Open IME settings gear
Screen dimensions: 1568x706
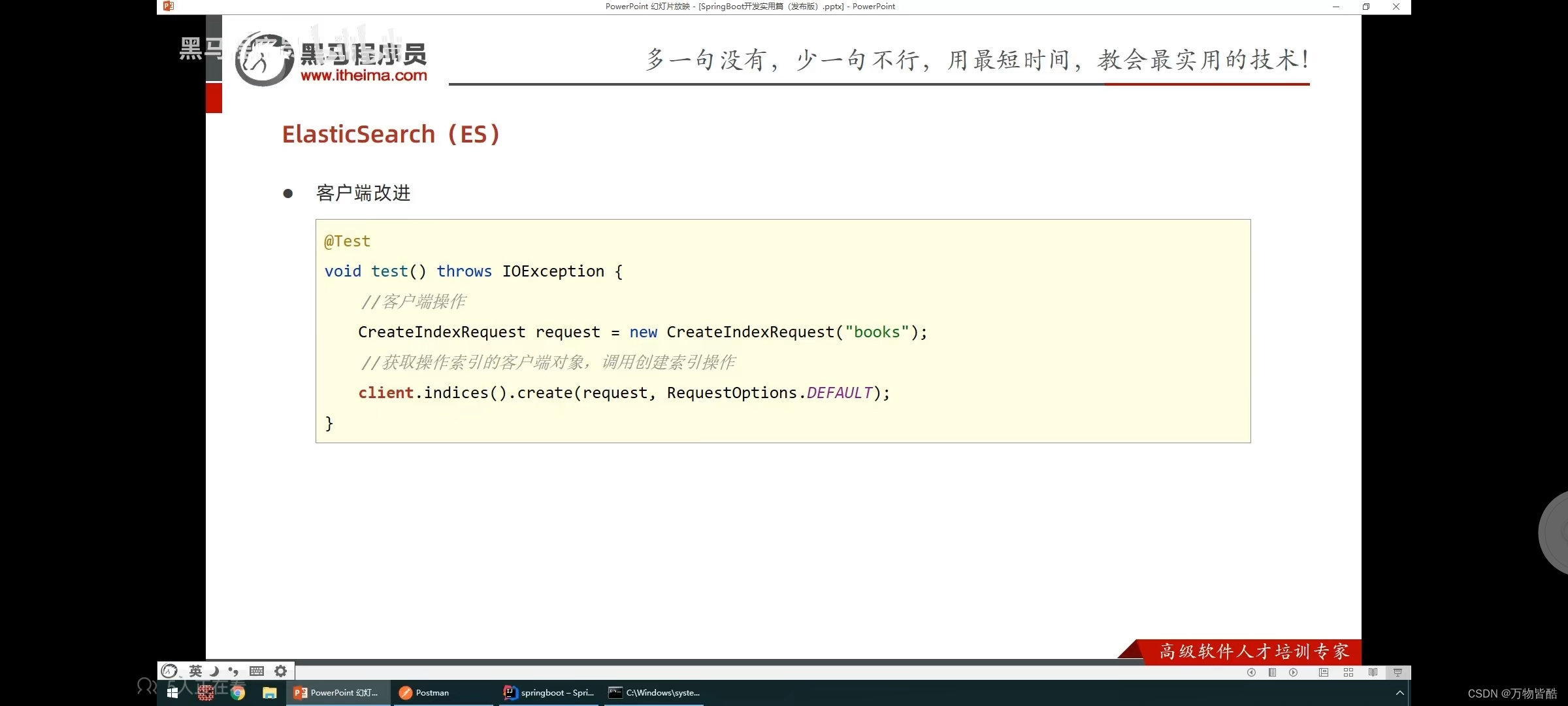280,671
